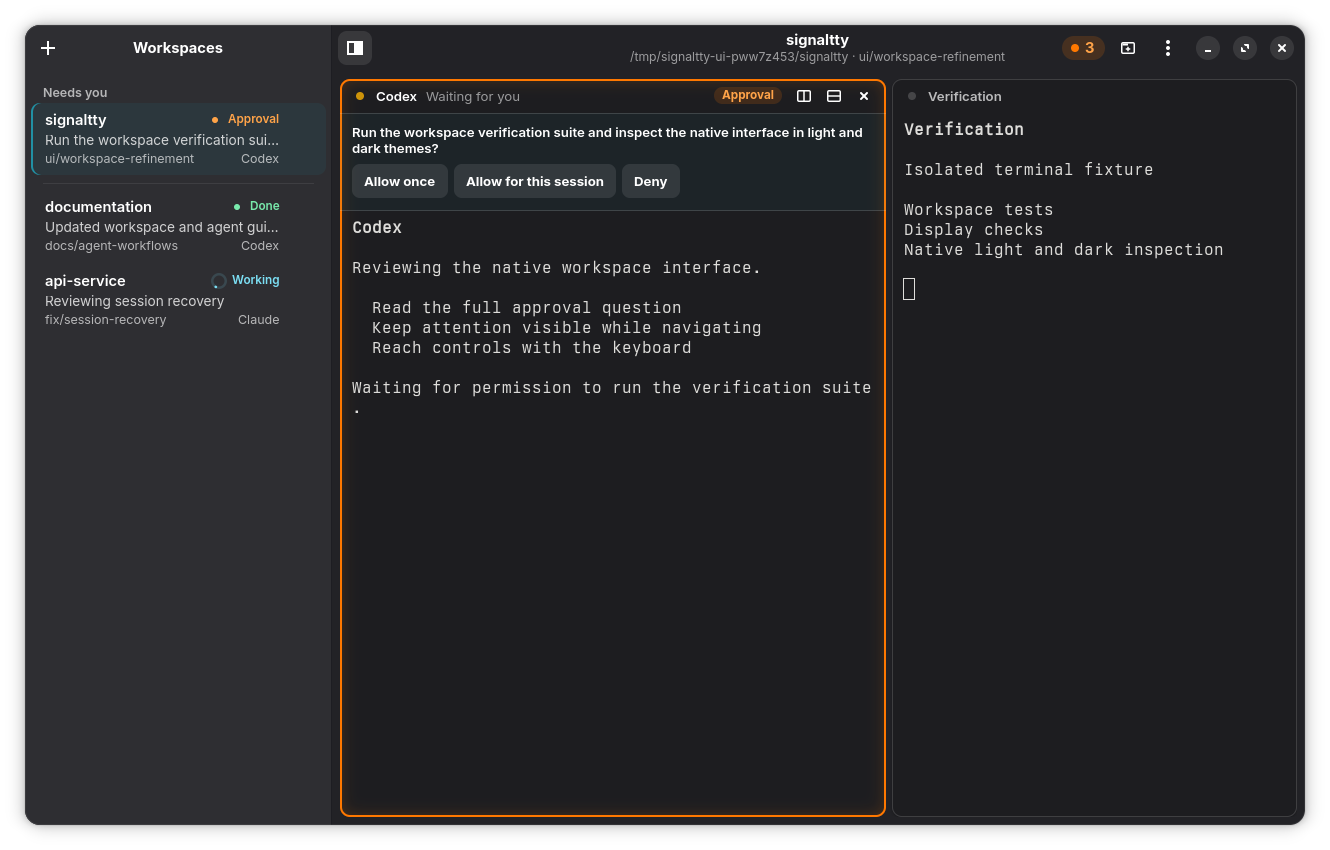Viewport: 1330px width, 850px height.
Task: Click 'Waiting for you' status in Codex header
Action: [473, 96]
